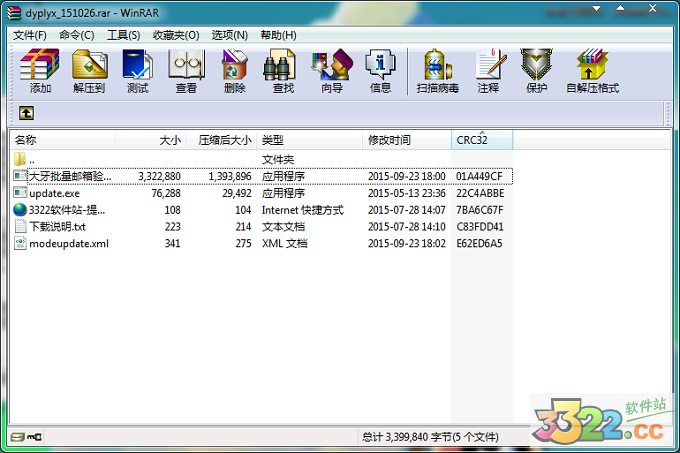Sort by 类型 column header

(x=310, y=140)
